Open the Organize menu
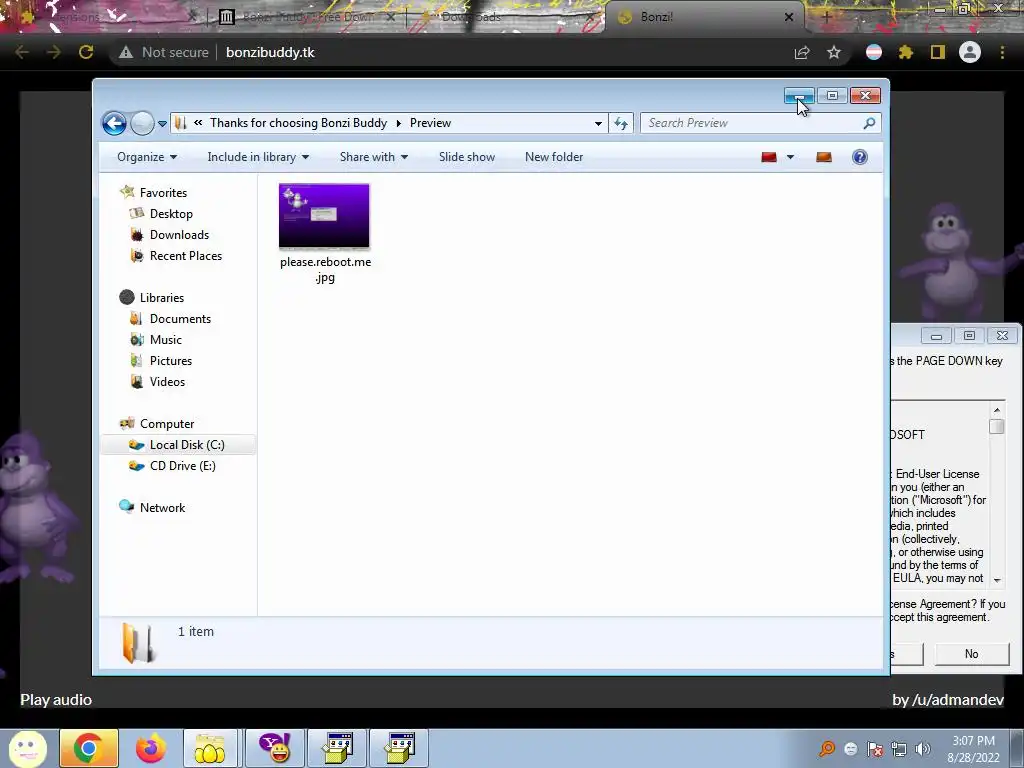 [x=147, y=157]
